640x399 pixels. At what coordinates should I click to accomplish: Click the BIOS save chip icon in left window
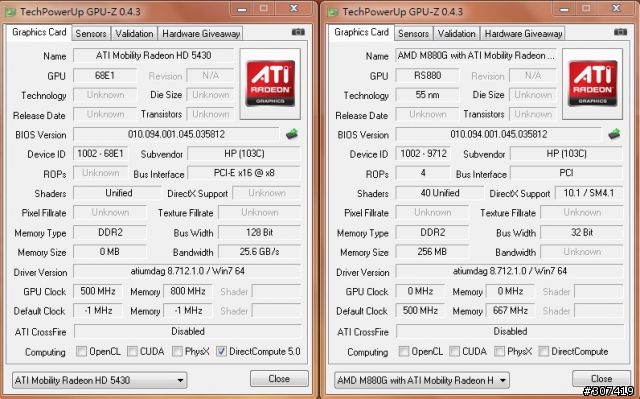pos(292,134)
